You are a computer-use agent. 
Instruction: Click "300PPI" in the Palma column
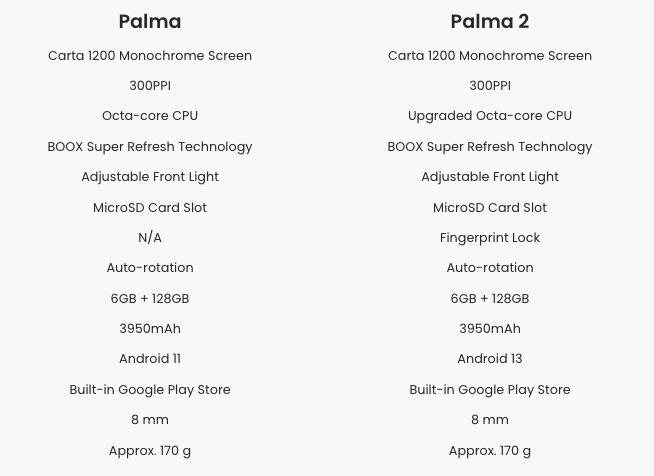150,86
